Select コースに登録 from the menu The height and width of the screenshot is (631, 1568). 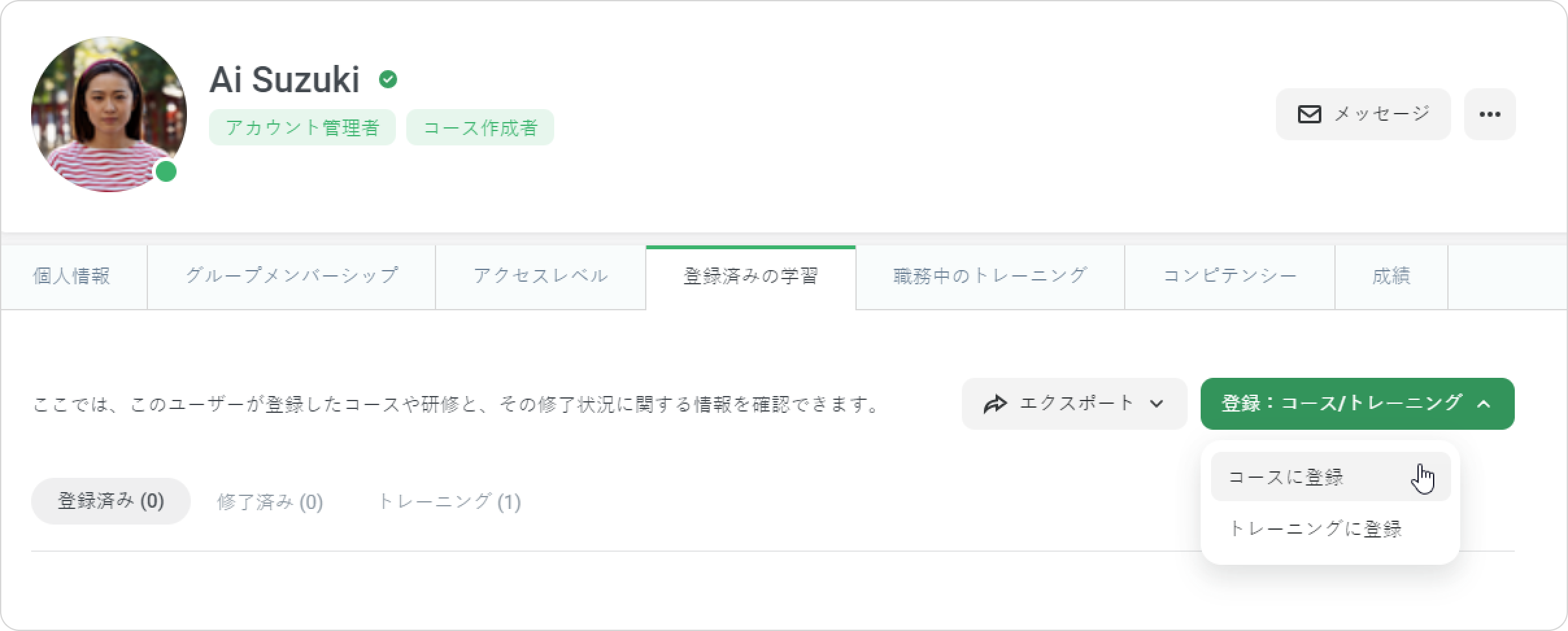(1286, 477)
